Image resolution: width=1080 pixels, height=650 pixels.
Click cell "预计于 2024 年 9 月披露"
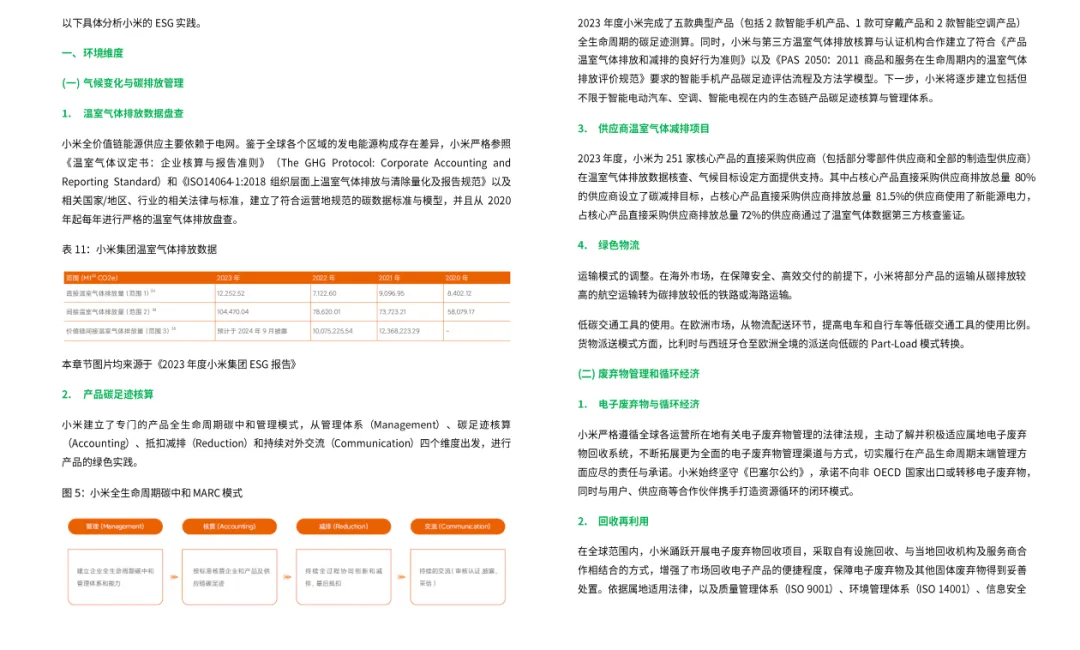click(x=252, y=331)
